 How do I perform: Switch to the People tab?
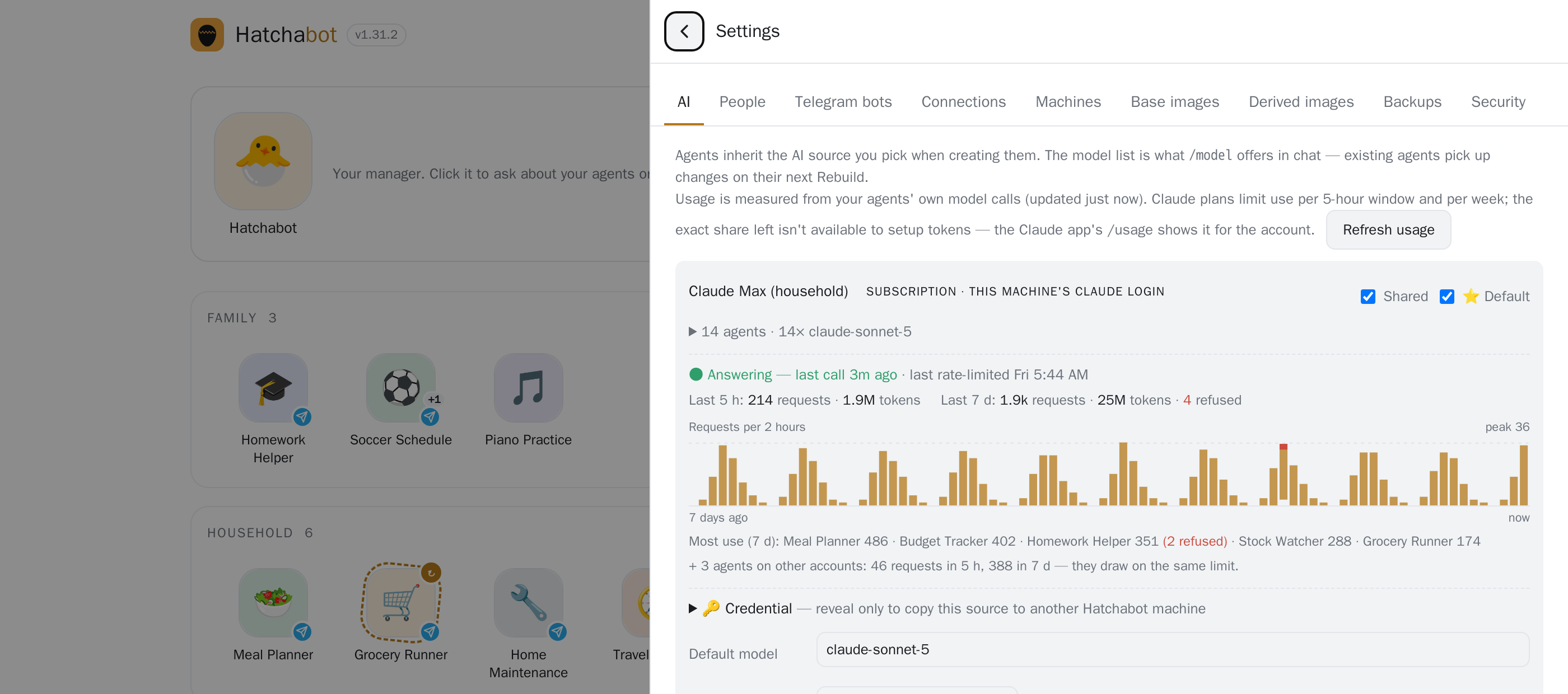[x=742, y=101]
